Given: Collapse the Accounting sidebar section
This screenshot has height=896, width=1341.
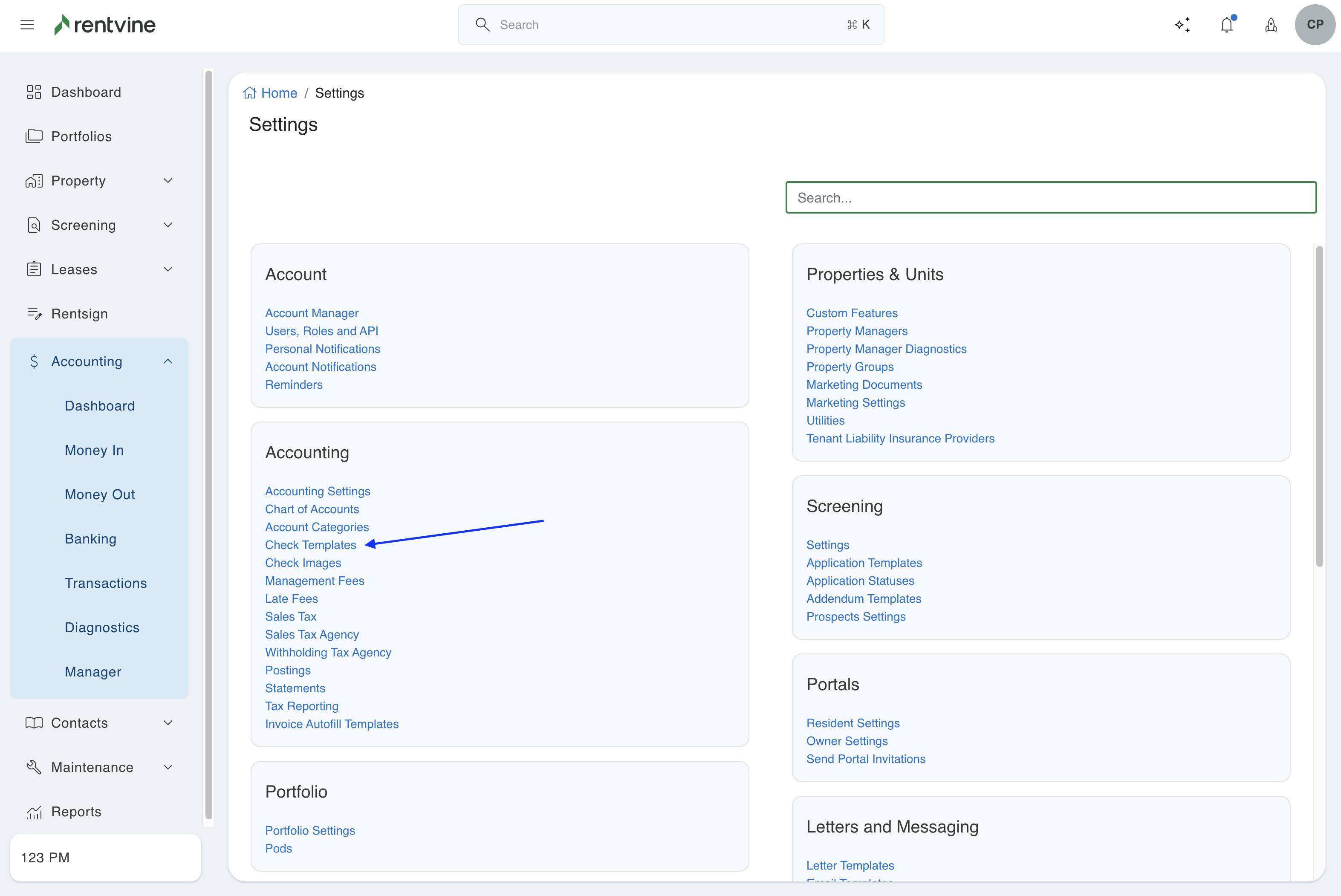Looking at the screenshot, I should tap(168, 362).
